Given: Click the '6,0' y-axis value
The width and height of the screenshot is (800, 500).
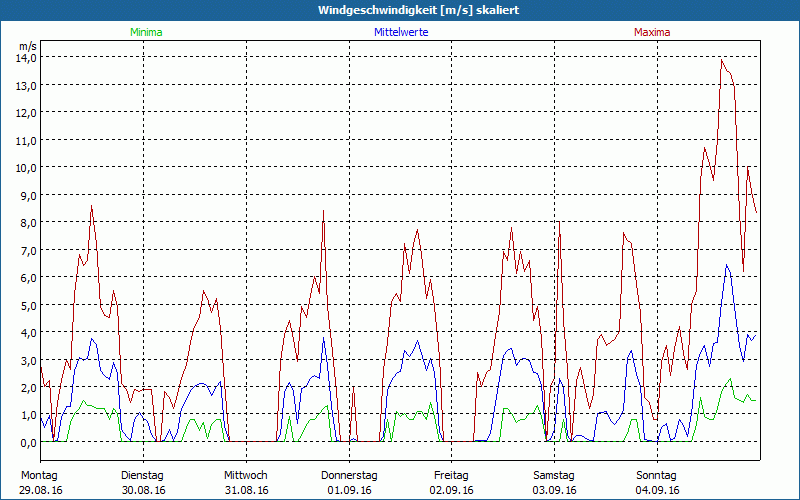Looking at the screenshot, I should coord(30,278).
